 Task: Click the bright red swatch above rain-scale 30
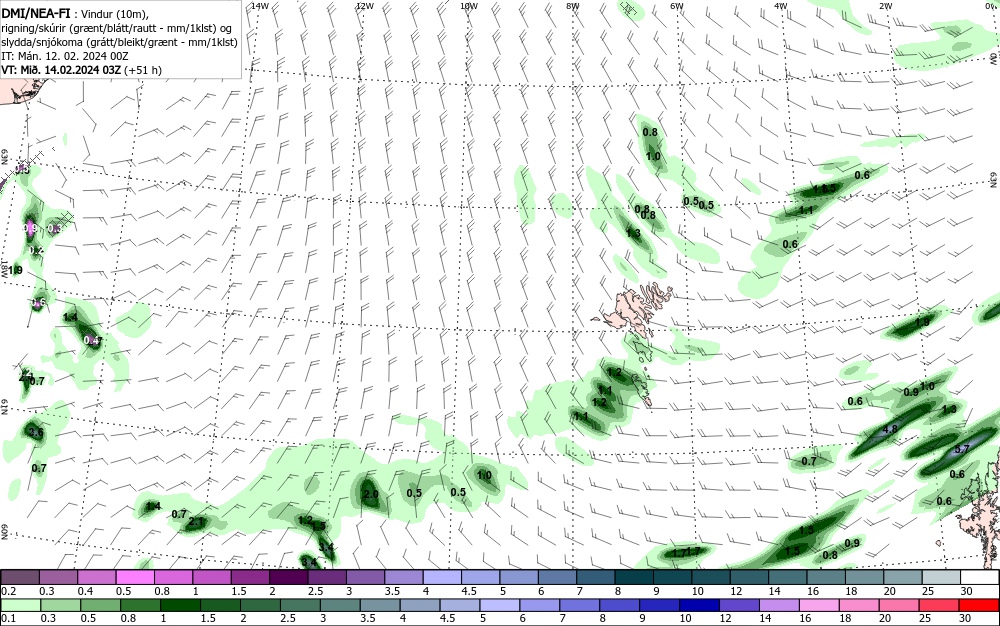click(978, 605)
